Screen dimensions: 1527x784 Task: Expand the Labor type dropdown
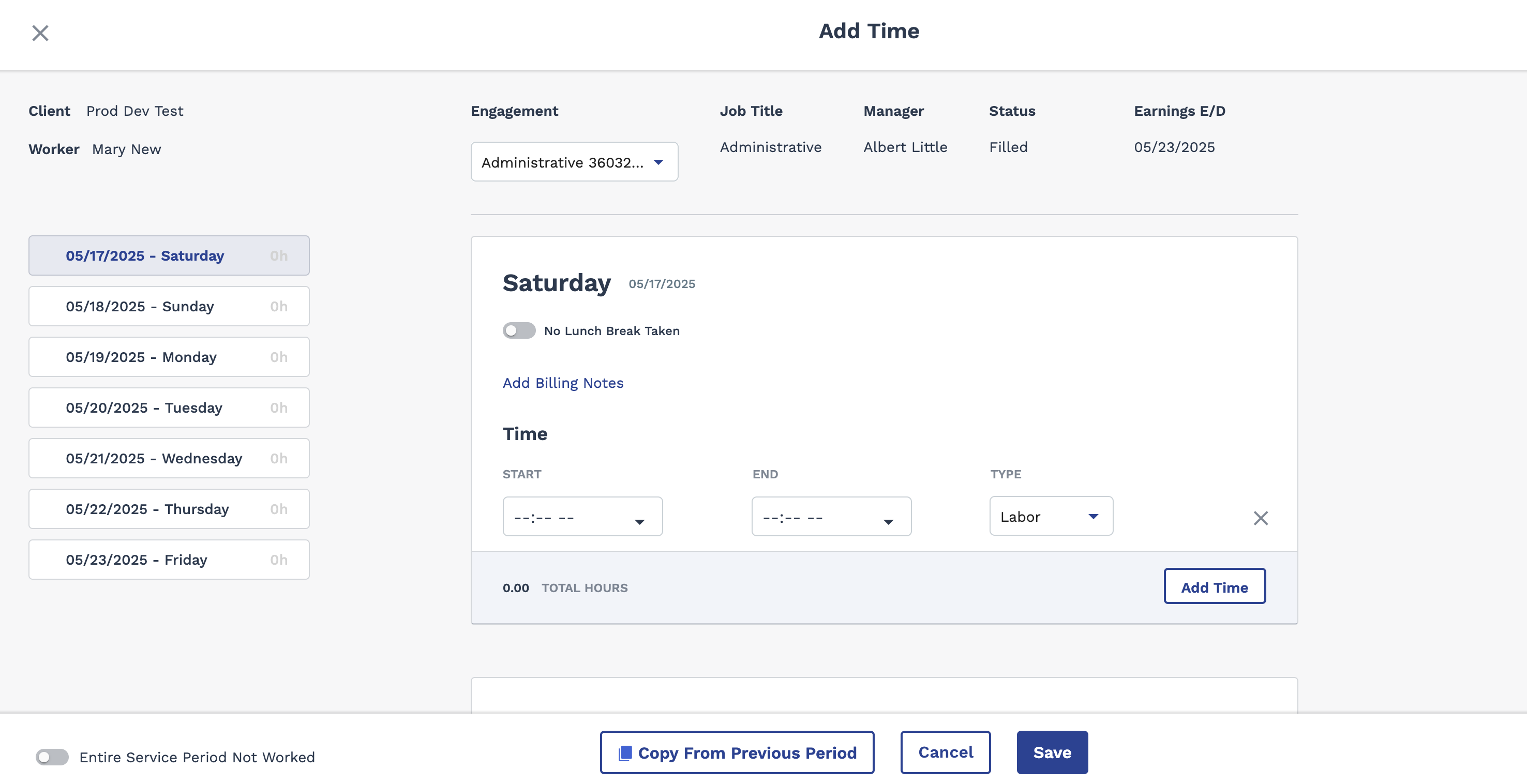pos(1051,516)
